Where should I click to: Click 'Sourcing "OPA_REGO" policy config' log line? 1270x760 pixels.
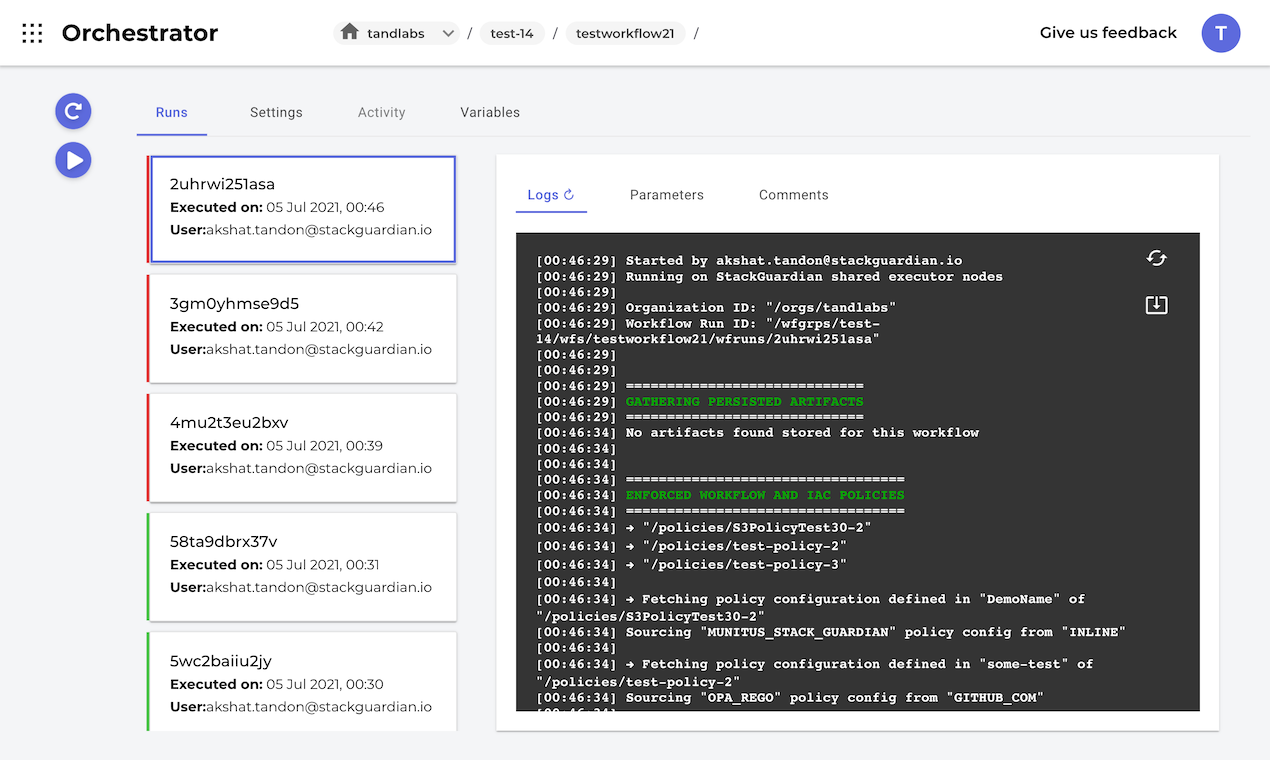[790, 698]
